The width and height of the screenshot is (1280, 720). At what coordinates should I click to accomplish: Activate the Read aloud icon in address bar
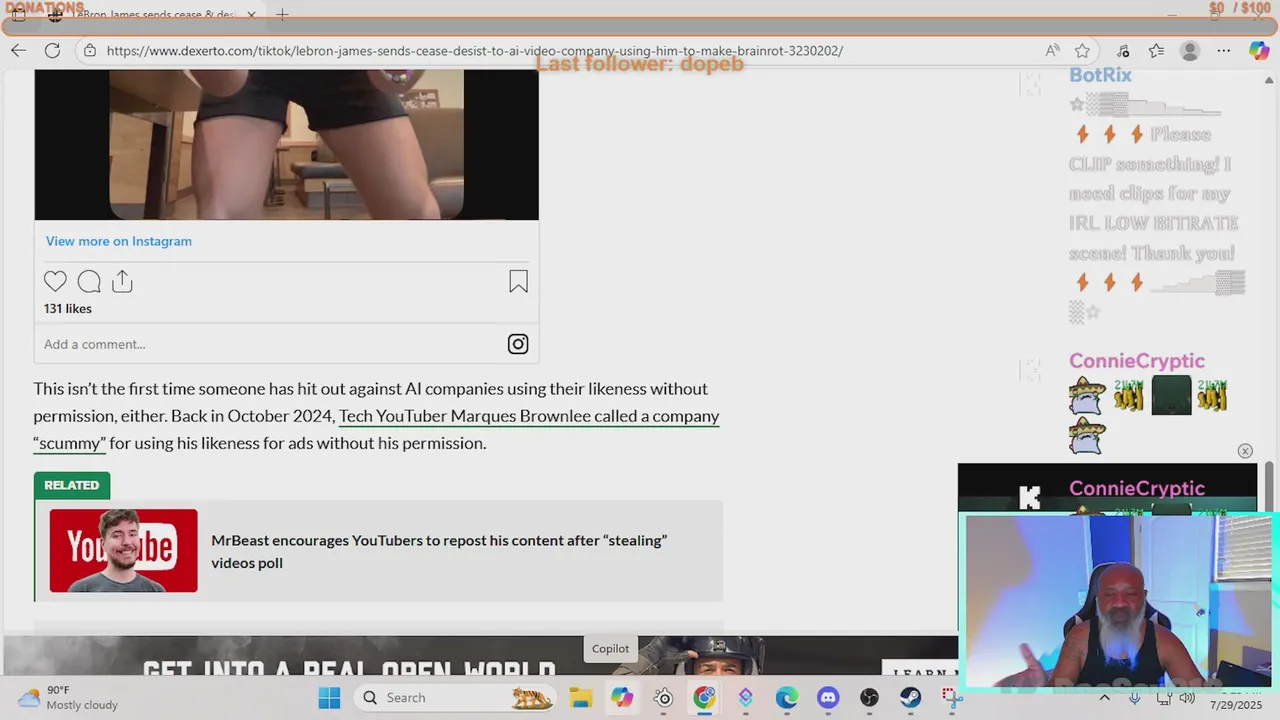point(1052,50)
